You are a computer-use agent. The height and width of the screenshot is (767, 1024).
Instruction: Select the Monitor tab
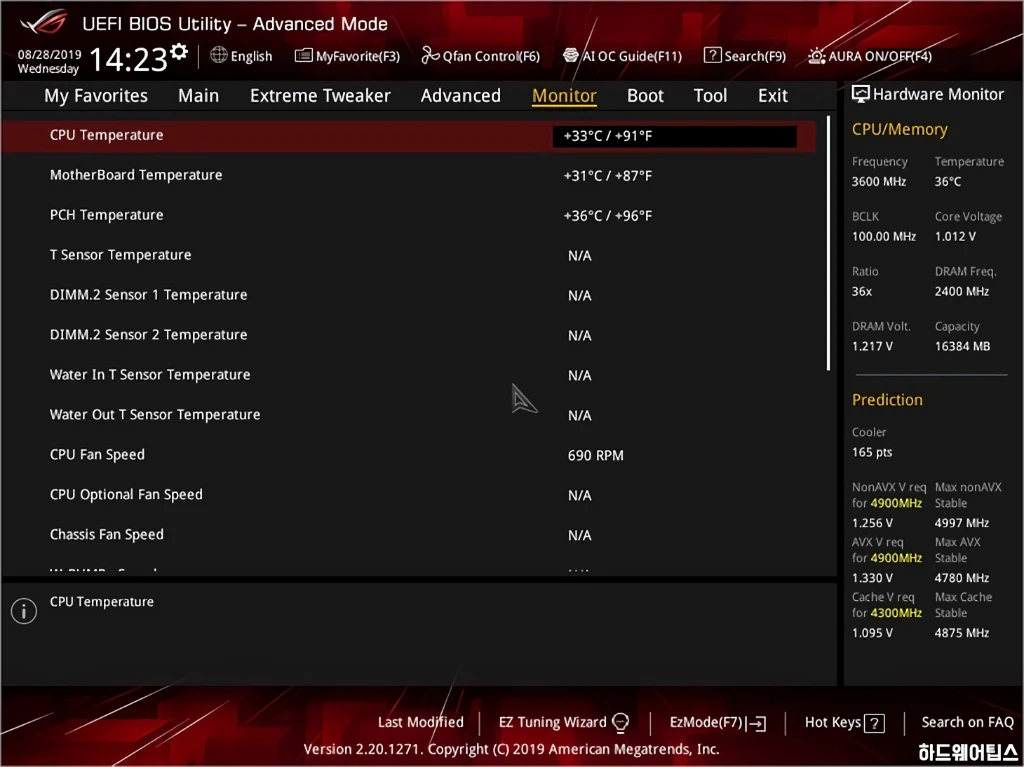tap(564, 96)
